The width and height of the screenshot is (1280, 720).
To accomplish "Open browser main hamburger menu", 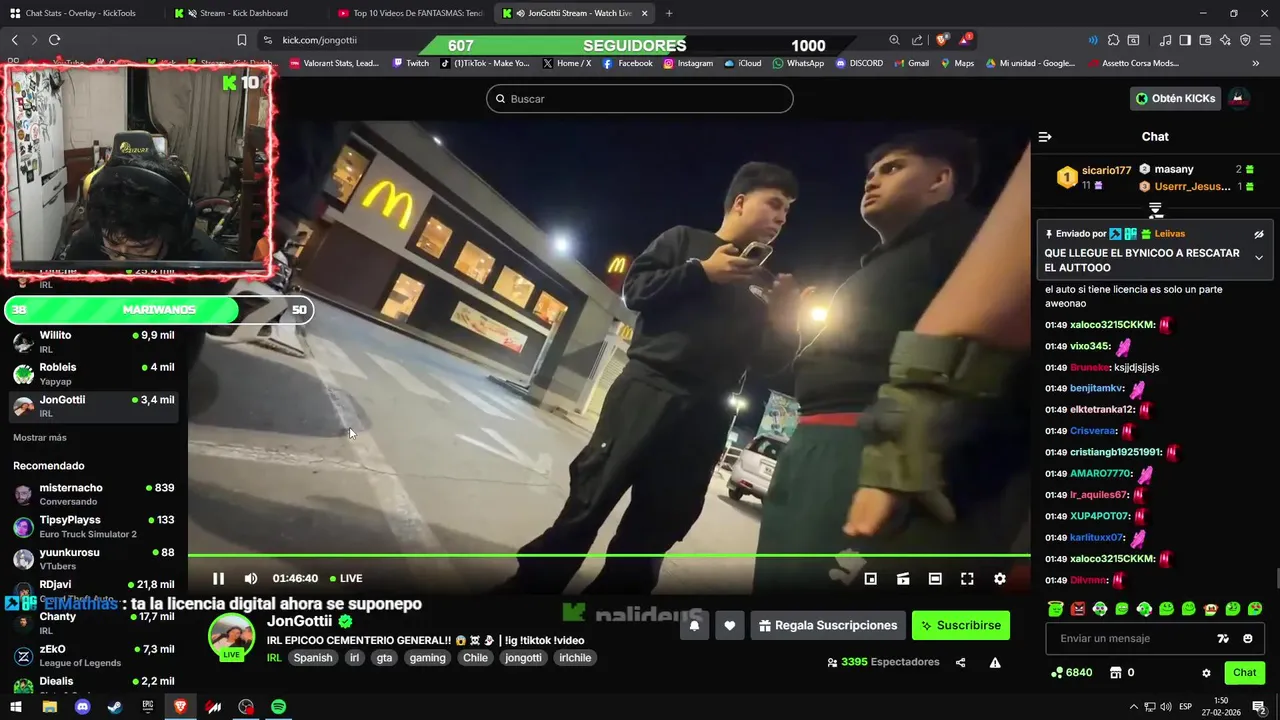I will tap(1265, 40).
